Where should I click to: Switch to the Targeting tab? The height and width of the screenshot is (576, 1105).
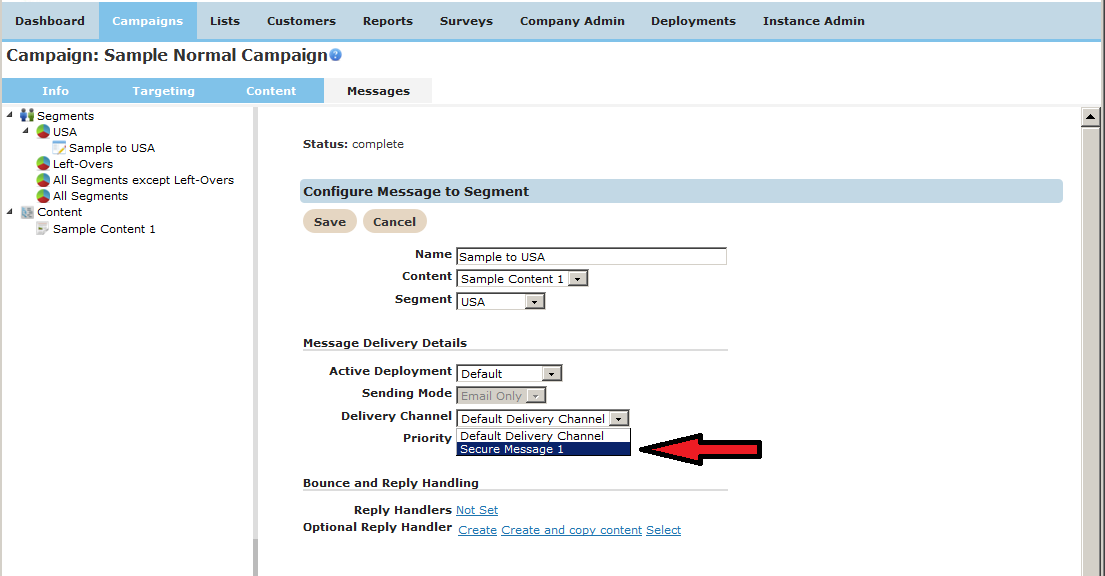click(x=163, y=91)
